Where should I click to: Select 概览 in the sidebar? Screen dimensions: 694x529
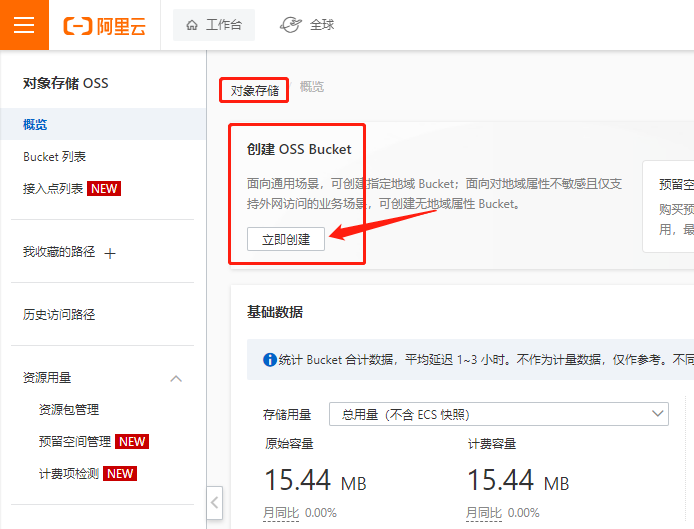(36, 125)
